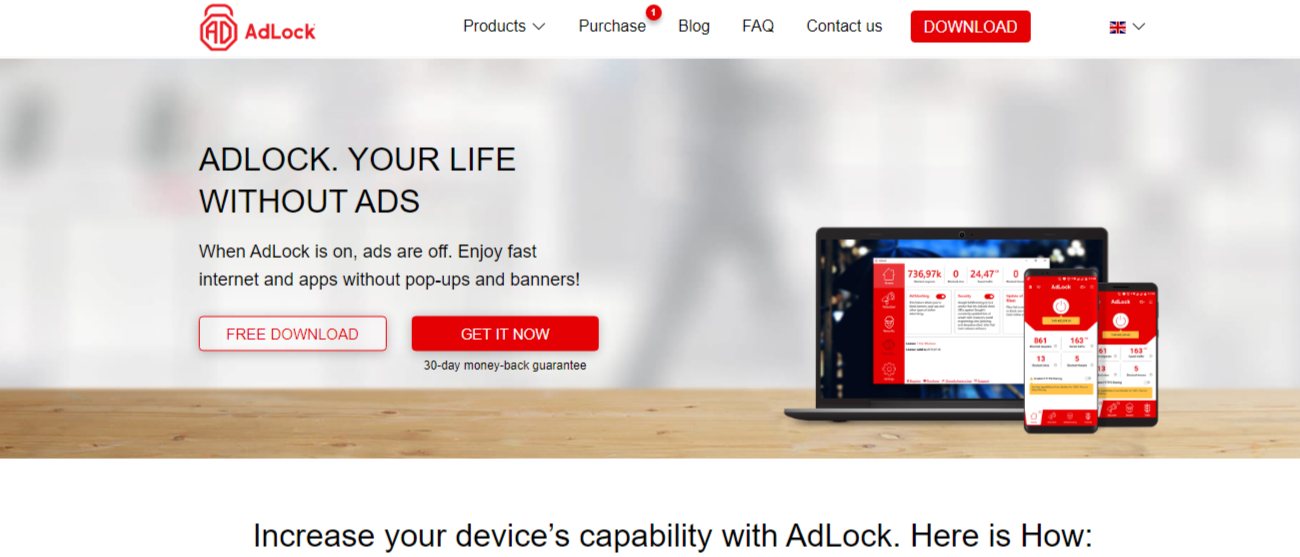
Task: Click the UK flag language icon
Action: click(x=1117, y=27)
